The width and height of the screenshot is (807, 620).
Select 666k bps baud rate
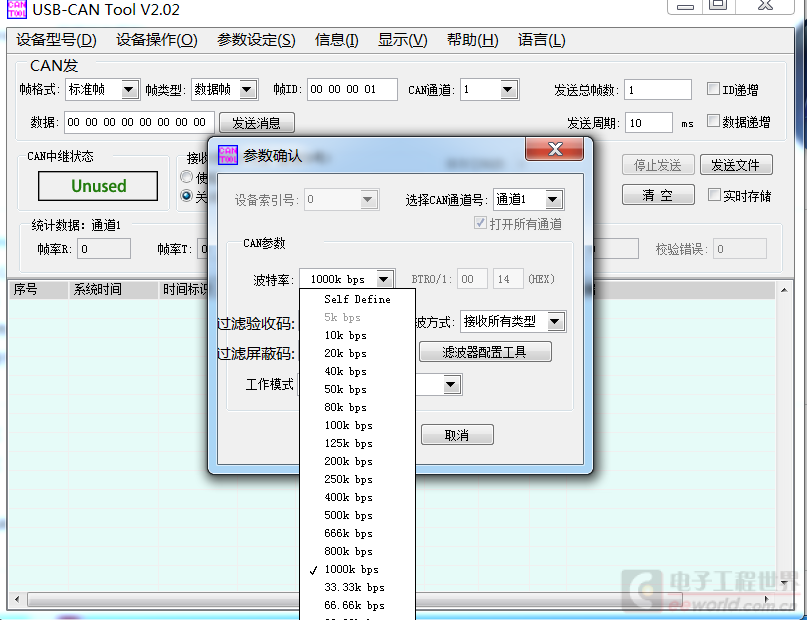[x=357, y=534]
